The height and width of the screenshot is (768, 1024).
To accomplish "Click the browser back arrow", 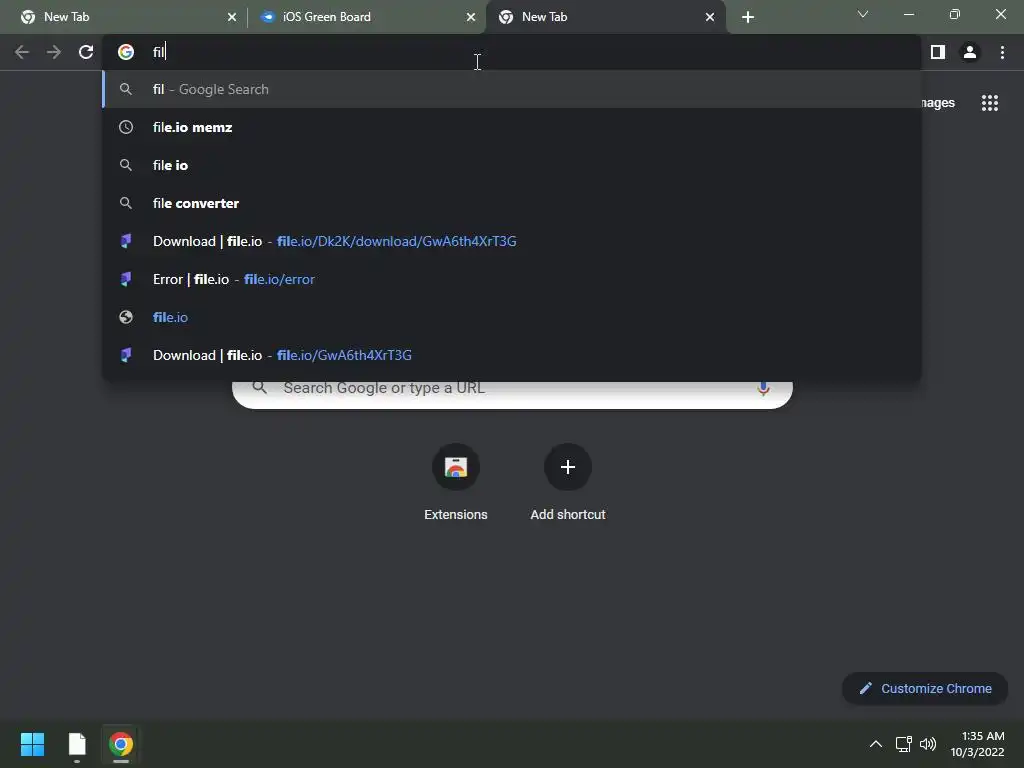I will 22,52.
